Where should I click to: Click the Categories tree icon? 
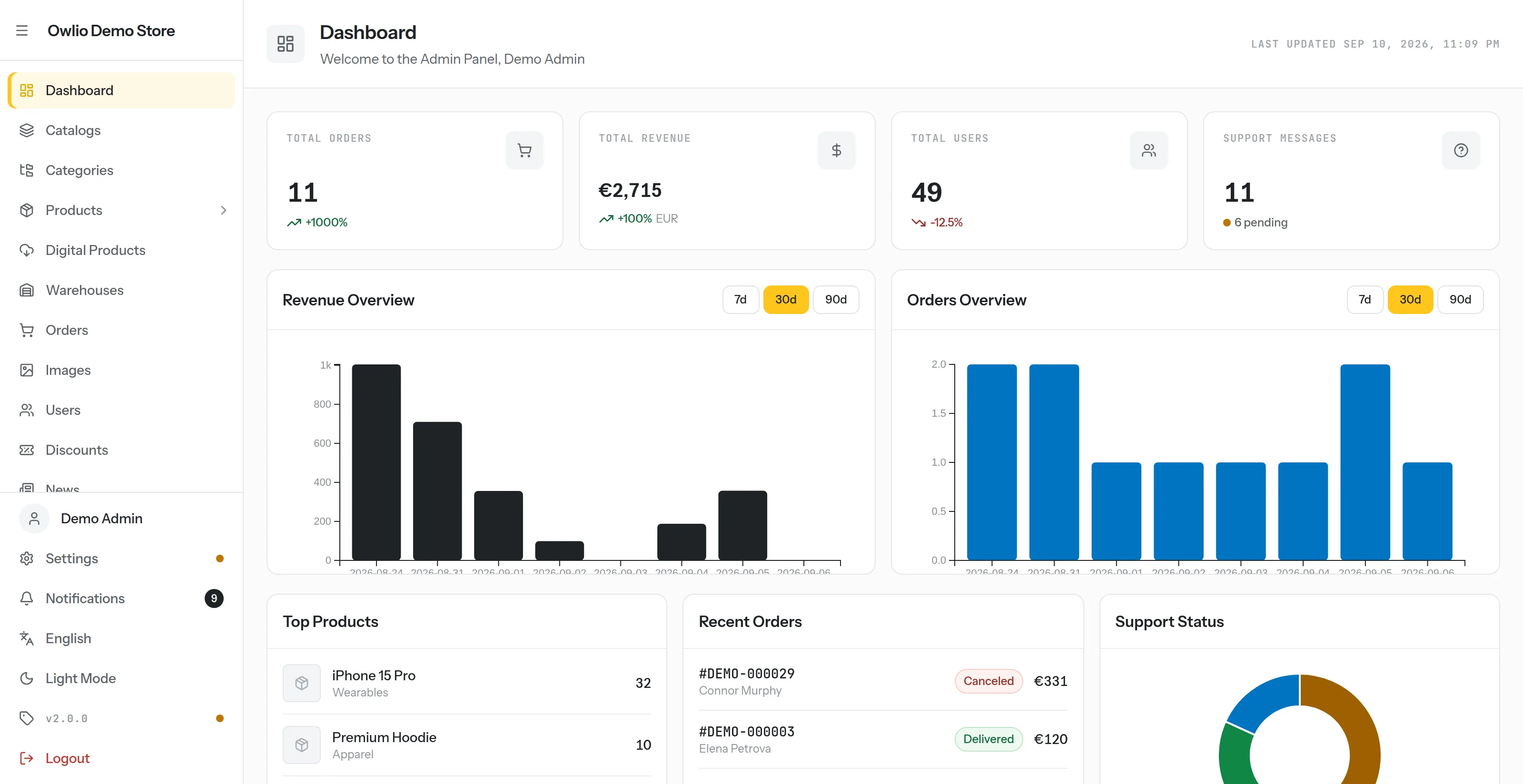27,170
